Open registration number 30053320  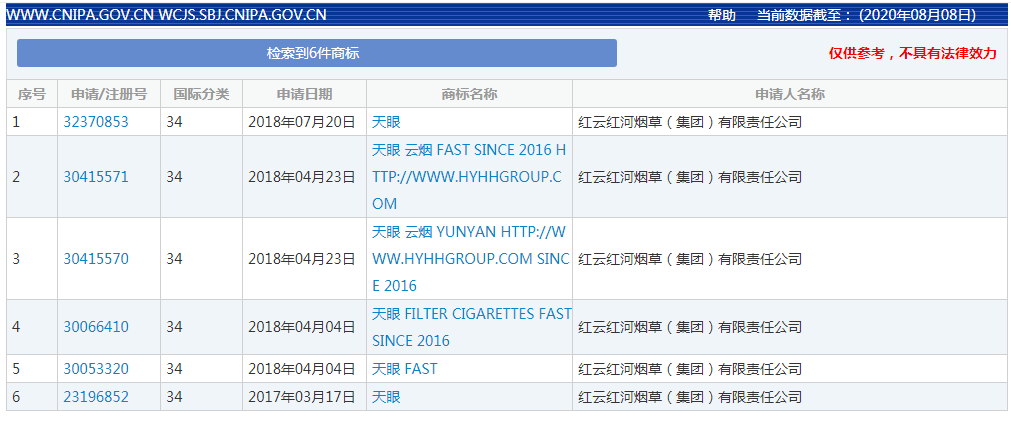(96, 369)
